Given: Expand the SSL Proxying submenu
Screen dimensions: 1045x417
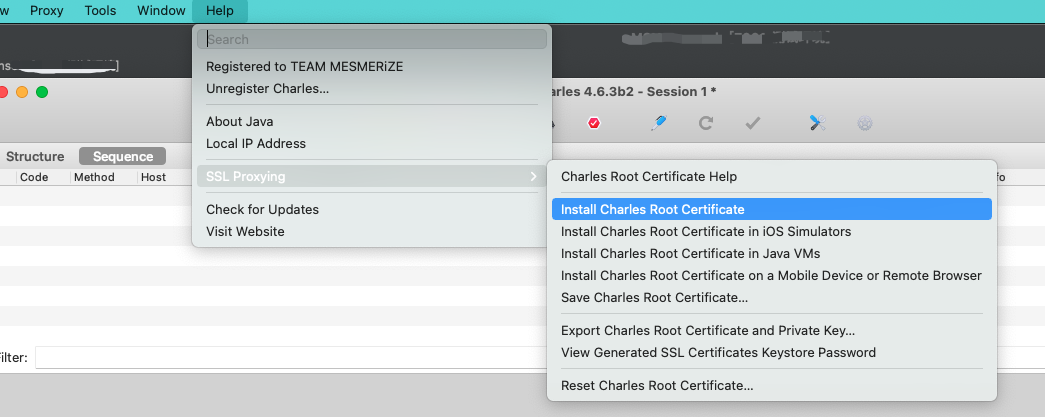Looking at the screenshot, I should 370,177.
